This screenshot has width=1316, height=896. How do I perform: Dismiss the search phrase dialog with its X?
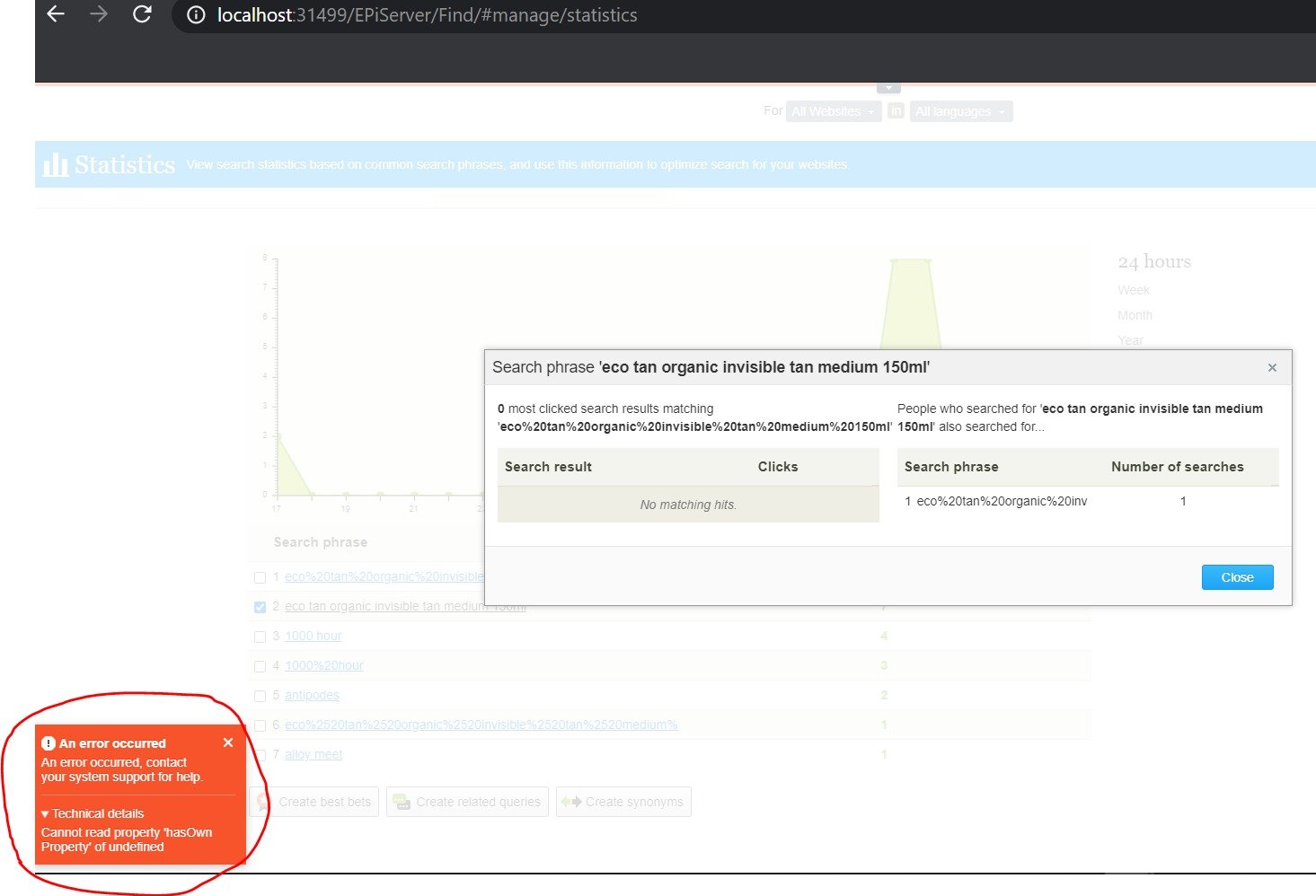[1272, 367]
